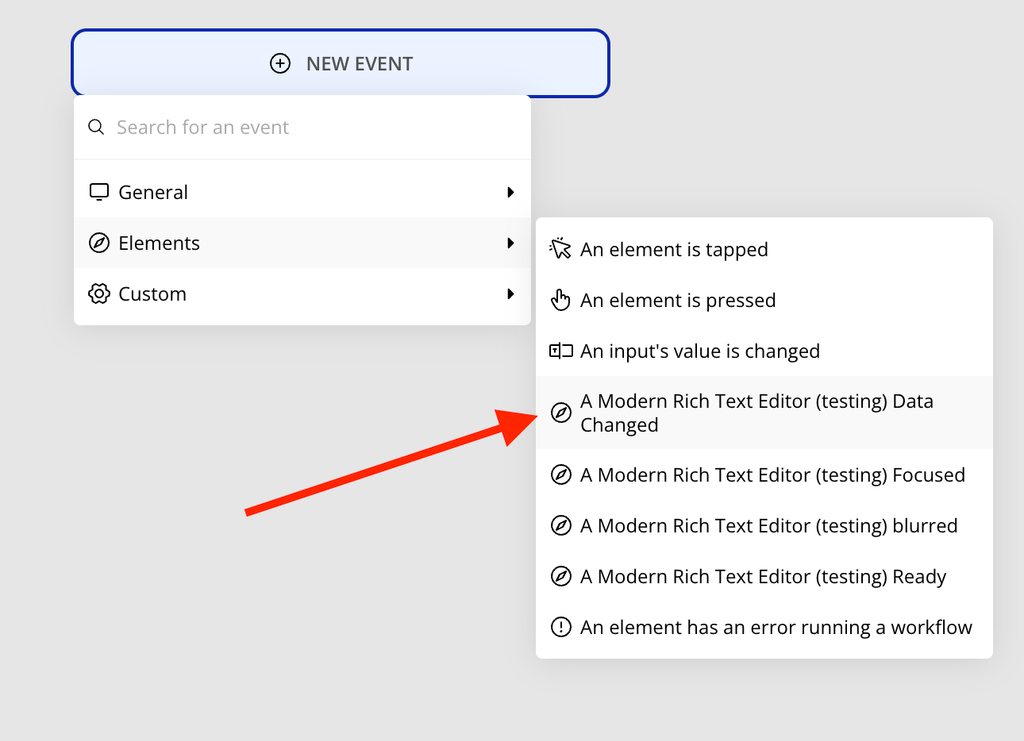The width and height of the screenshot is (1024, 741).
Task: Click the exclamation icon for workflow error event
Action: tap(561, 628)
